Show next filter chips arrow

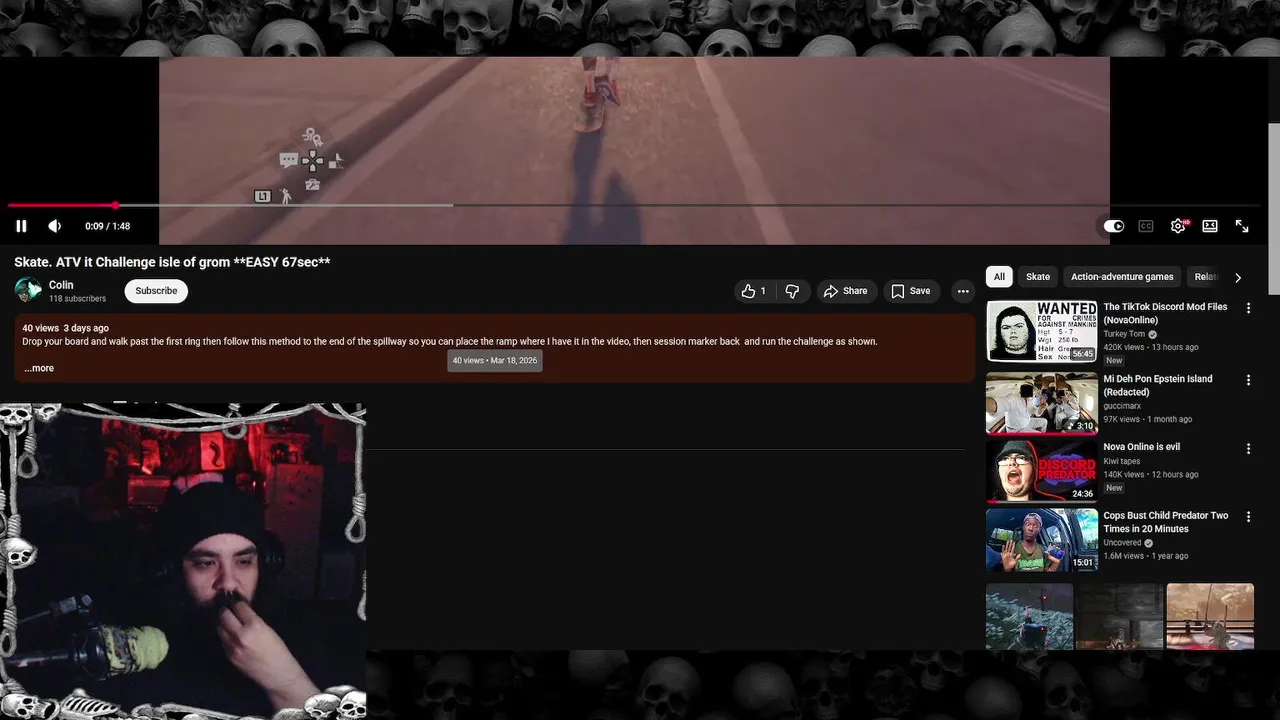(1238, 277)
